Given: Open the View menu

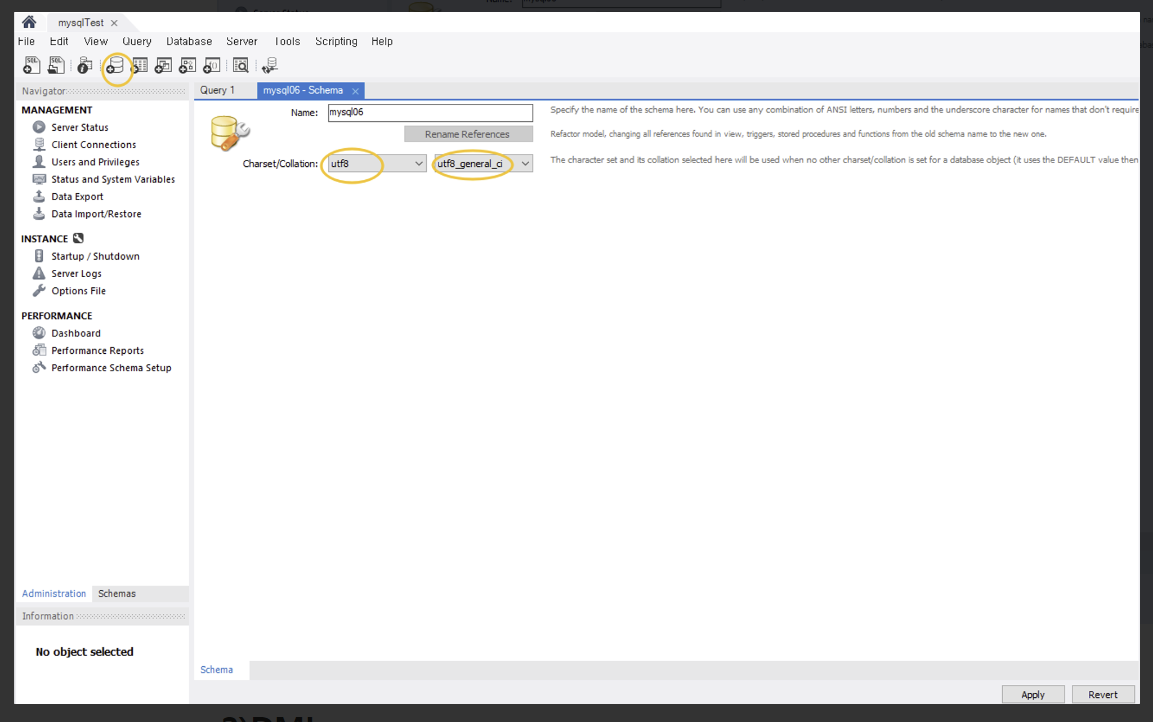Looking at the screenshot, I should tap(96, 41).
